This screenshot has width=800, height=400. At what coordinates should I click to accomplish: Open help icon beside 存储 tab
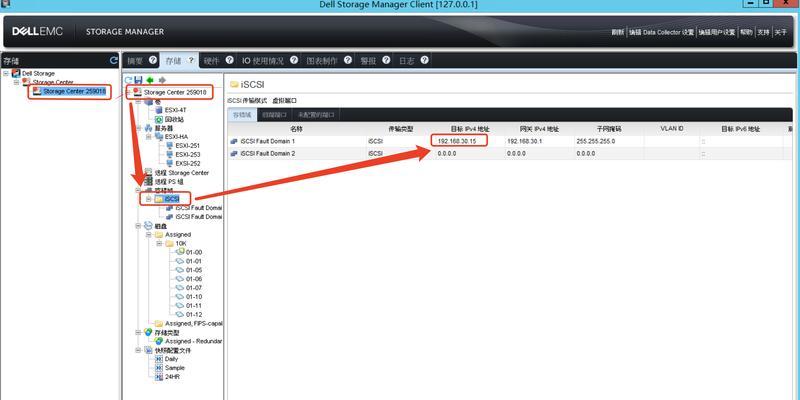(x=191, y=60)
